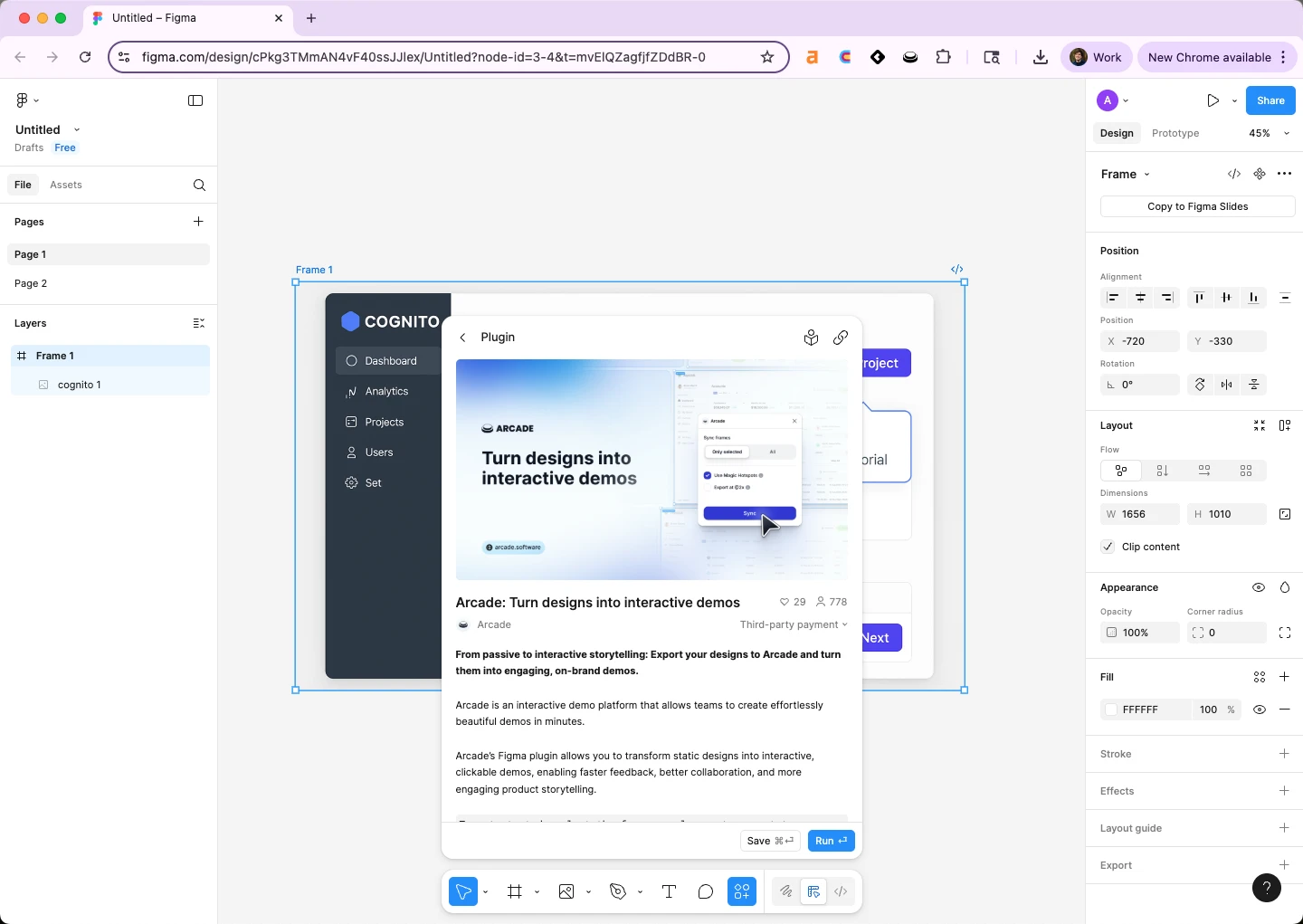1303x924 pixels.
Task: Click the Share button
Action: [1270, 100]
